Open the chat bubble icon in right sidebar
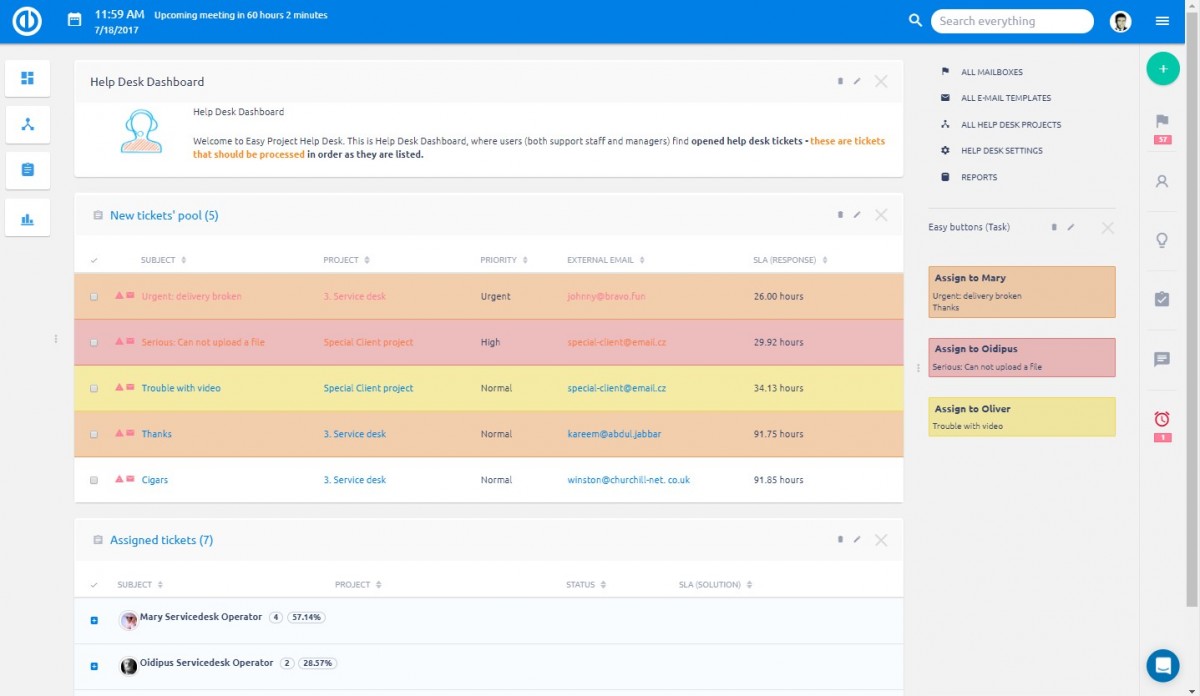The height and width of the screenshot is (696, 1200). (1162, 359)
